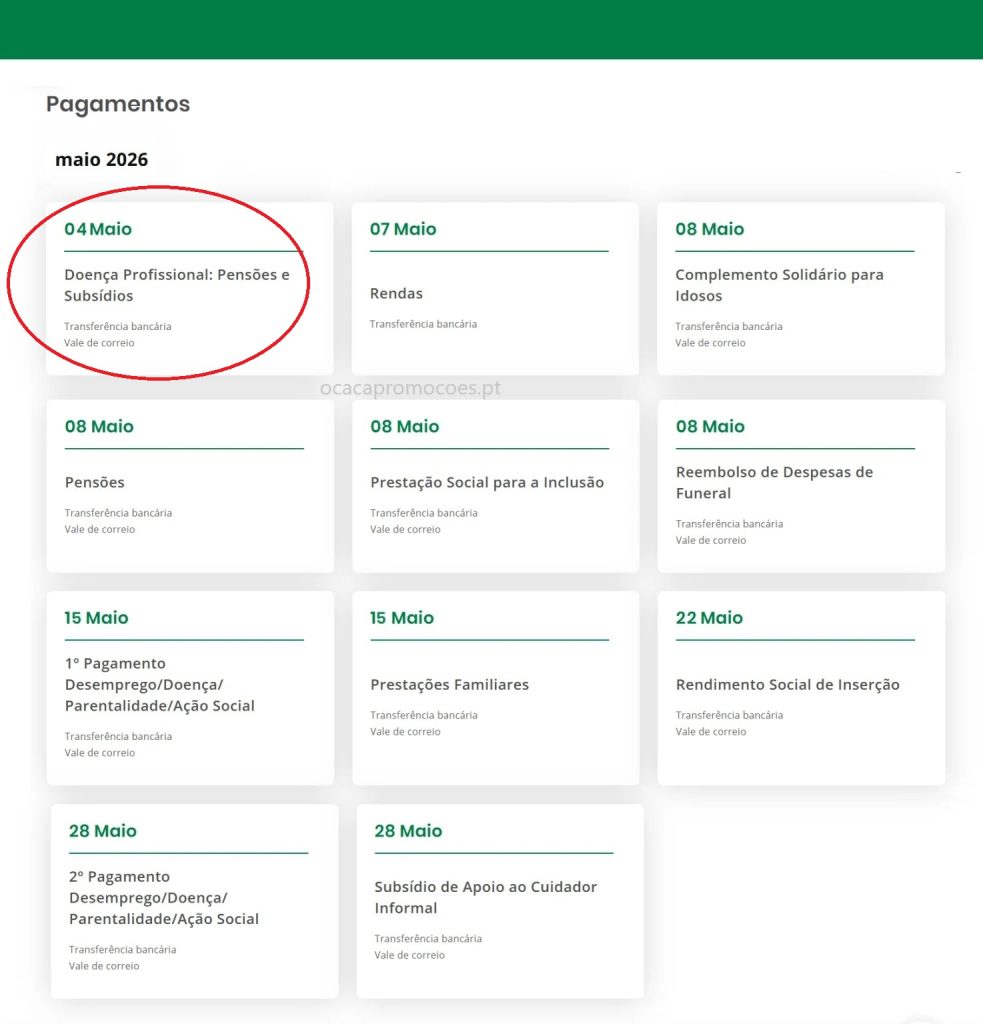Click the 04 Maio date heading

pos(98,229)
